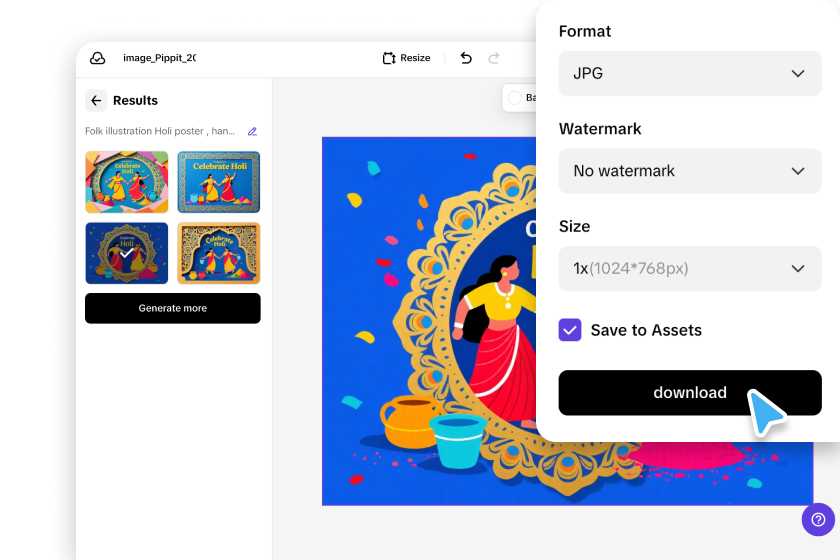Open the Size 1x dropdown
The image size is (840, 560).
[690, 268]
